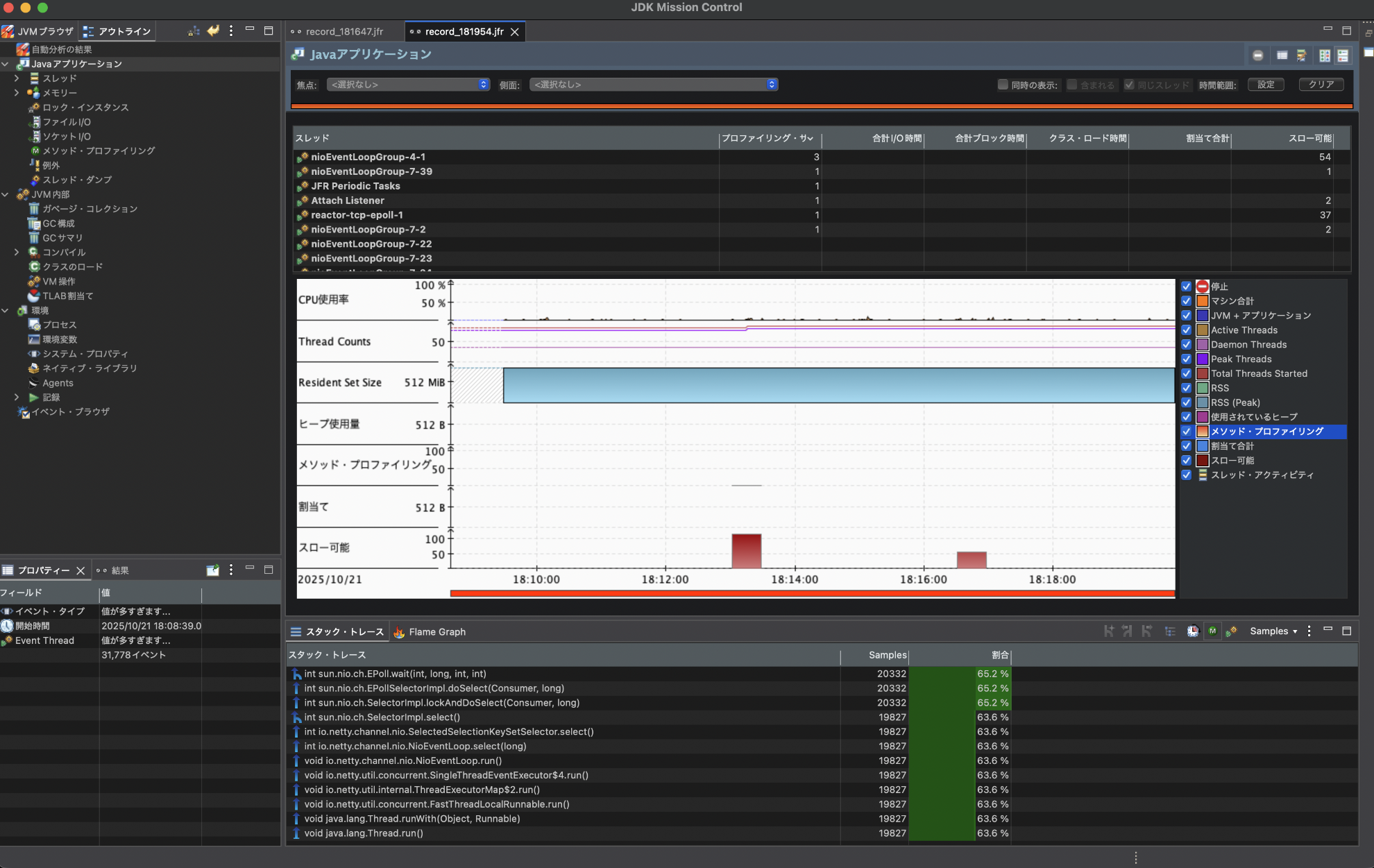This screenshot has width=1374, height=868.
Task: Enable the 同時の表示 checkbox
Action: (1003, 85)
